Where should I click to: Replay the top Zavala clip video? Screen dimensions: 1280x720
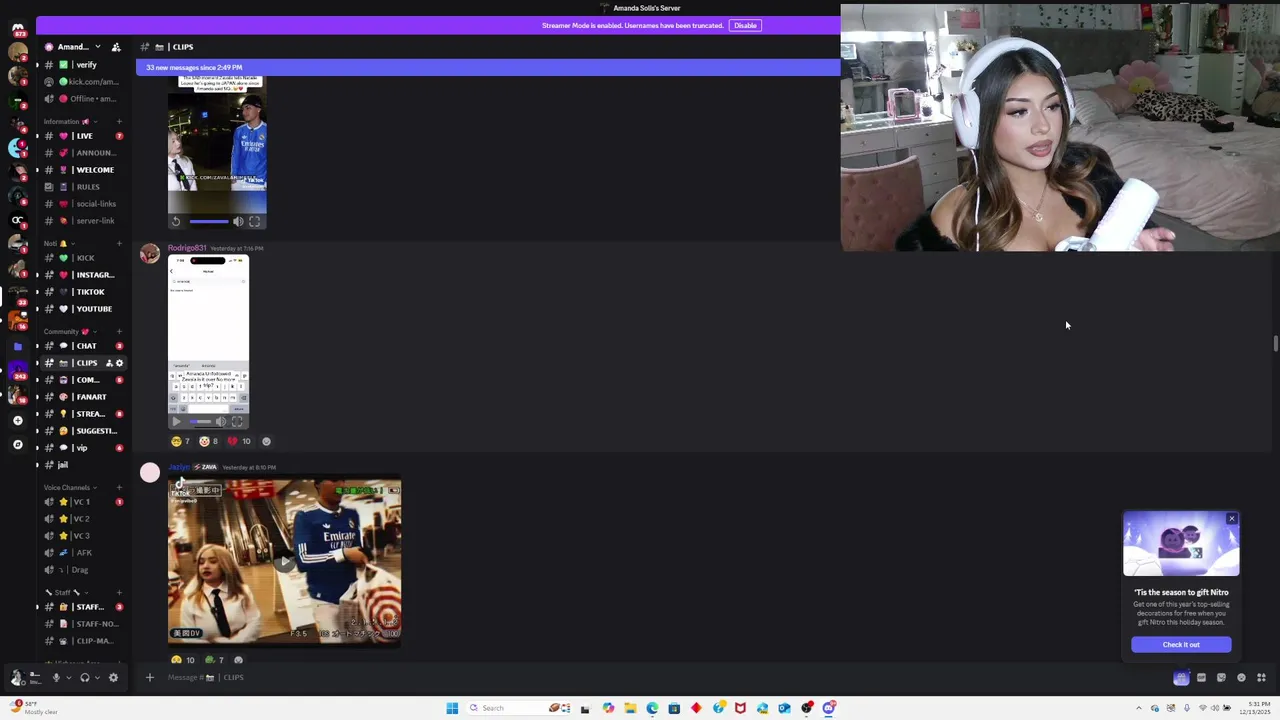click(176, 222)
